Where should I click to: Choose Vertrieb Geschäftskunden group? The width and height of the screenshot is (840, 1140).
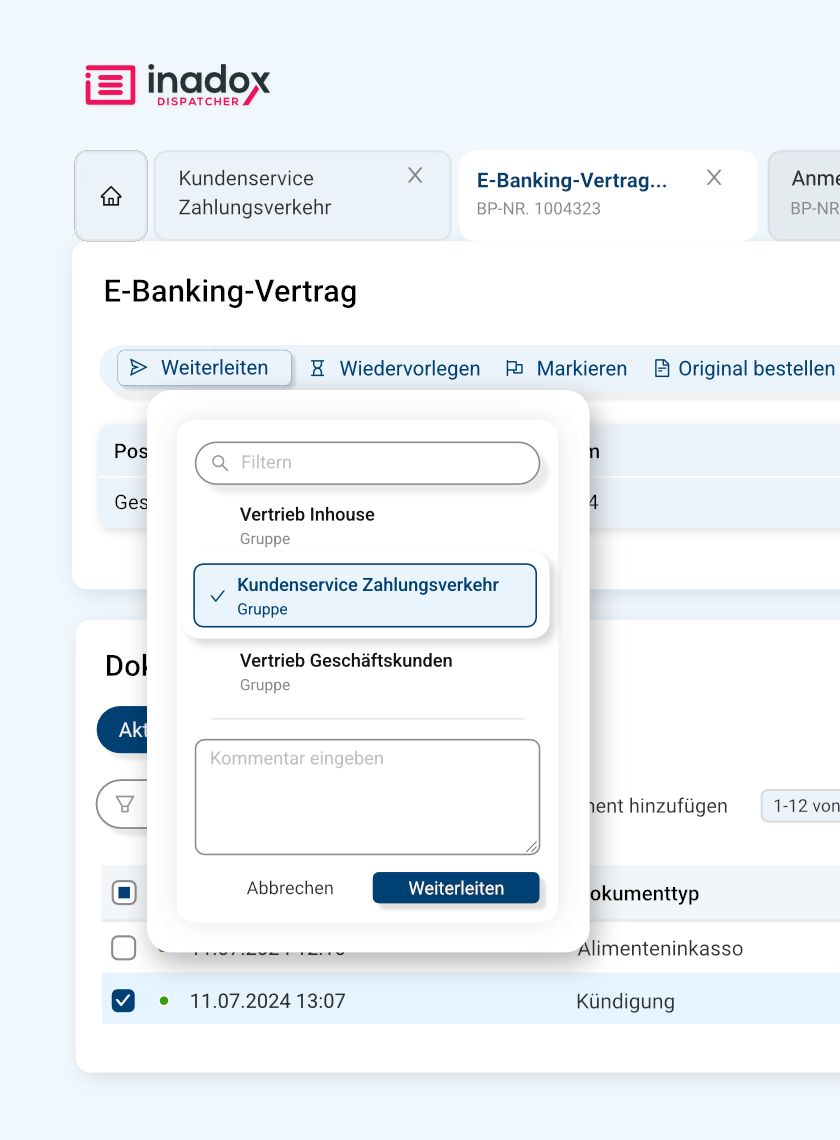[367, 672]
